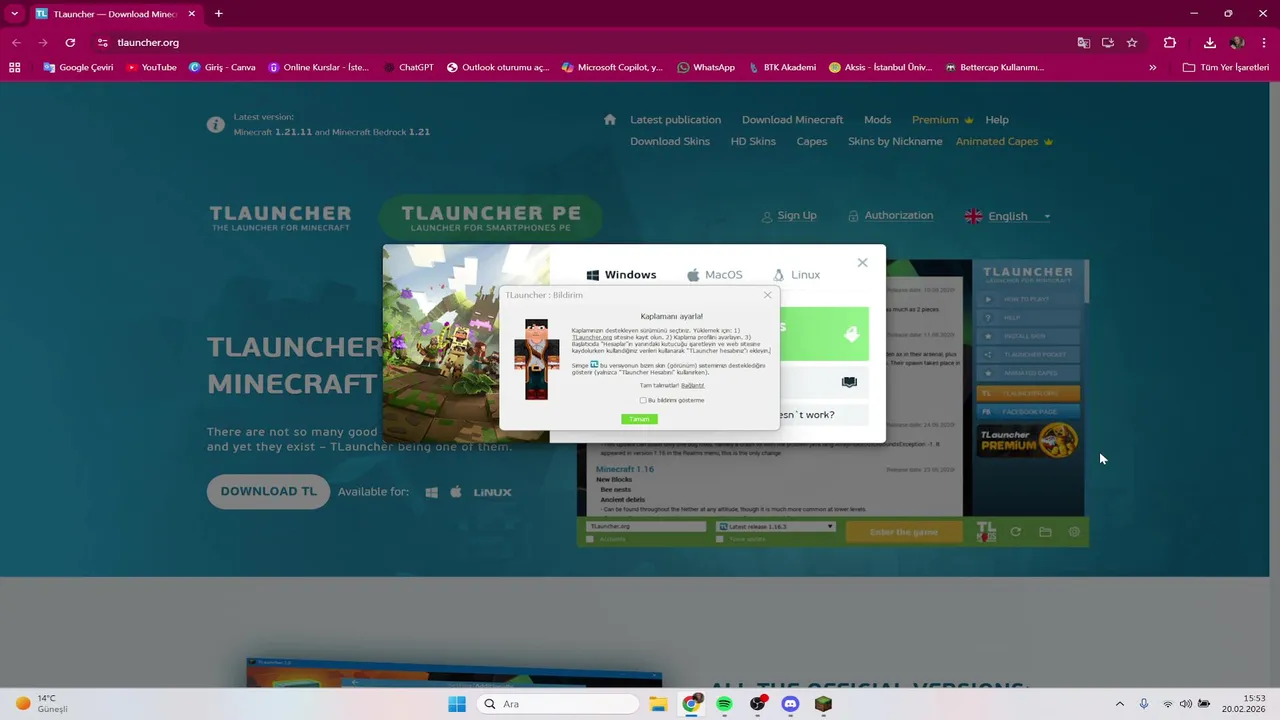This screenshot has height=720, width=1280.
Task: Open the Download Minecraft menu item
Action: (x=792, y=120)
